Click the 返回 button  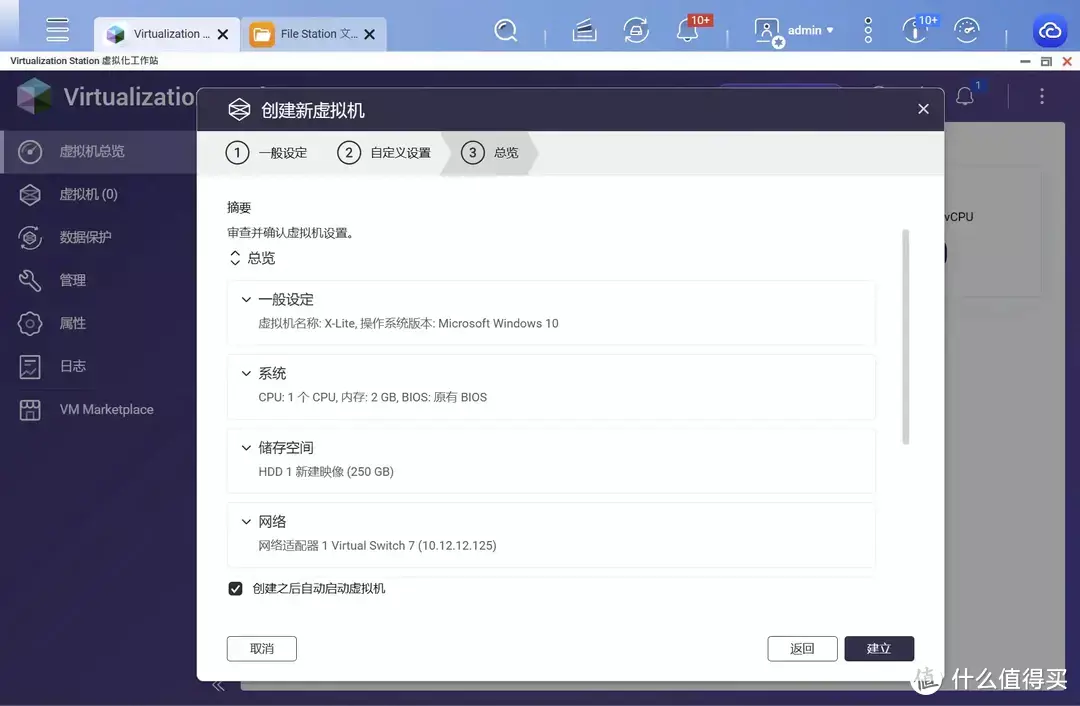pos(802,649)
